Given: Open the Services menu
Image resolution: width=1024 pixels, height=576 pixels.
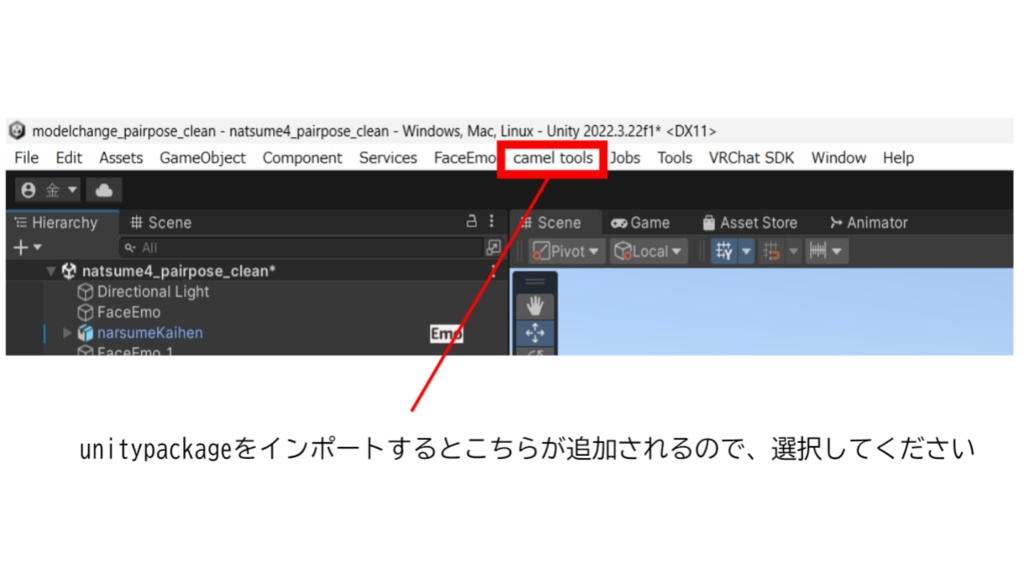Looking at the screenshot, I should [388, 158].
